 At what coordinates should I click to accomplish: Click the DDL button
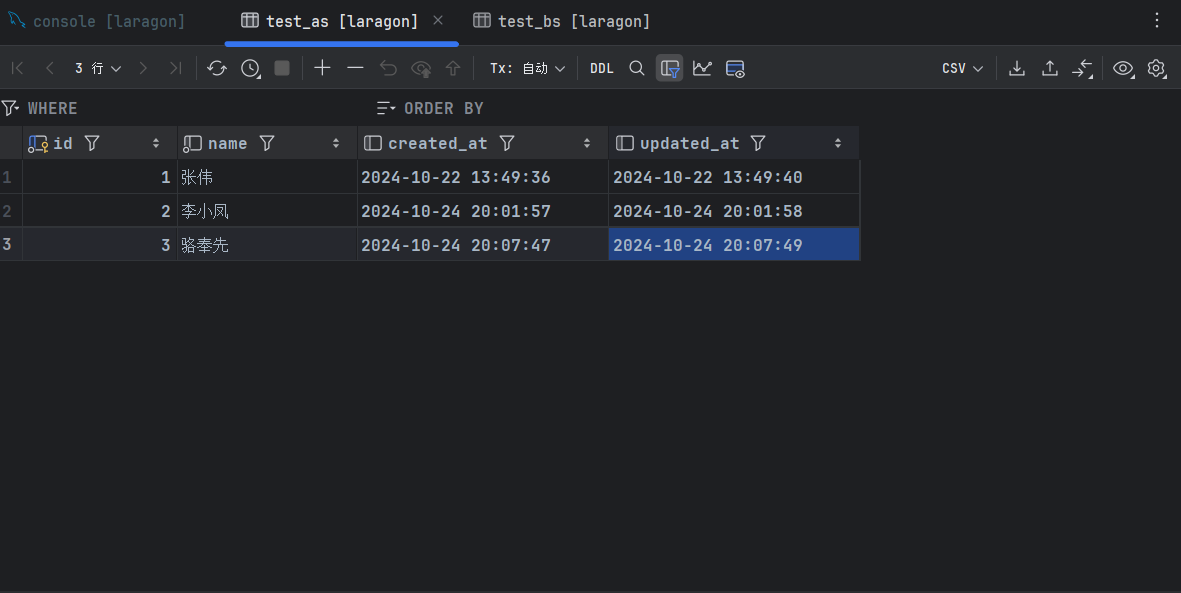click(x=602, y=68)
